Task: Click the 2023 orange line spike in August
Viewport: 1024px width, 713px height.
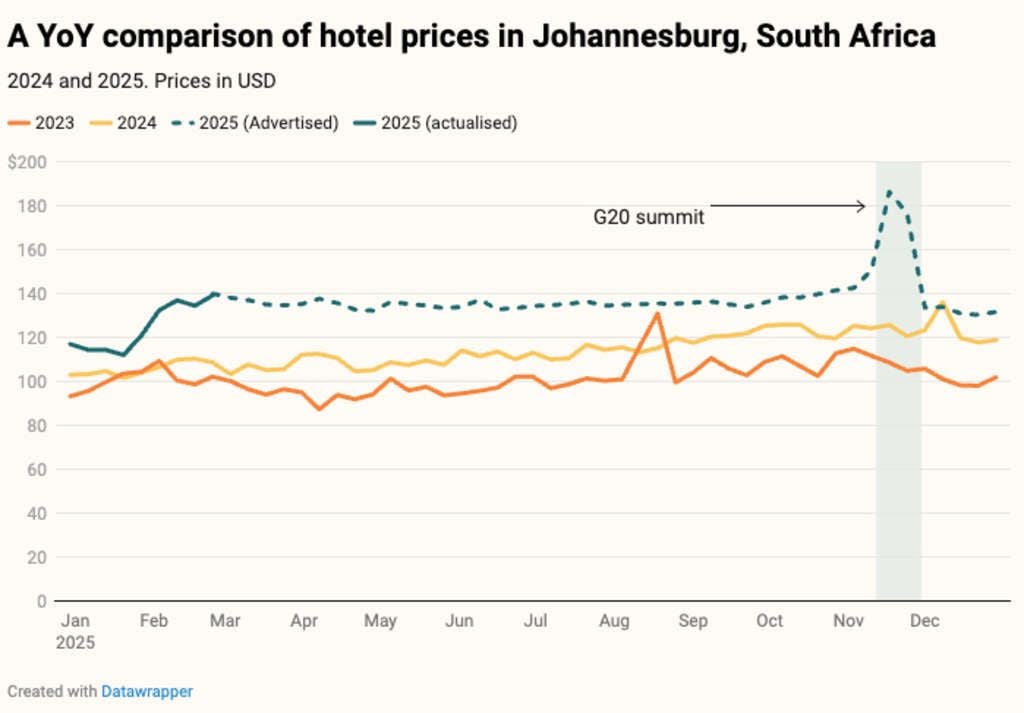Action: 656,314
